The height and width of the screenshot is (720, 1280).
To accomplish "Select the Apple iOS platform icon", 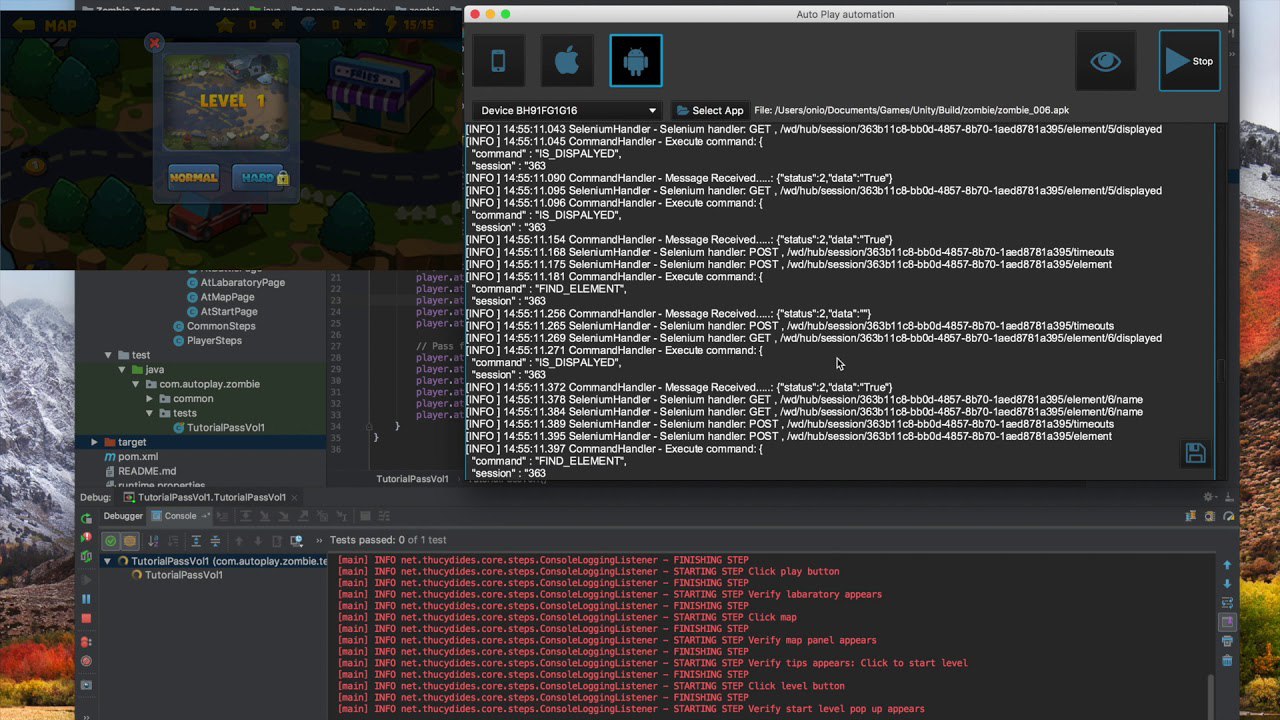I will (x=567, y=61).
